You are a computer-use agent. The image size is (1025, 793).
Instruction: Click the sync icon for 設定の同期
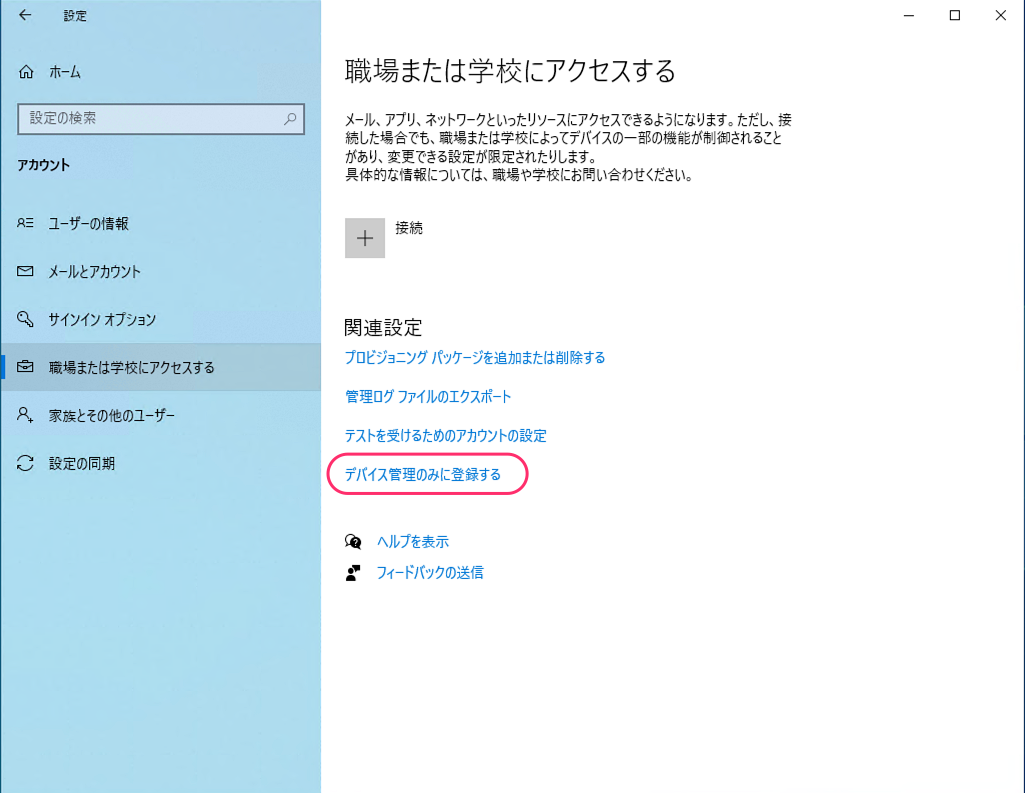pos(26,464)
